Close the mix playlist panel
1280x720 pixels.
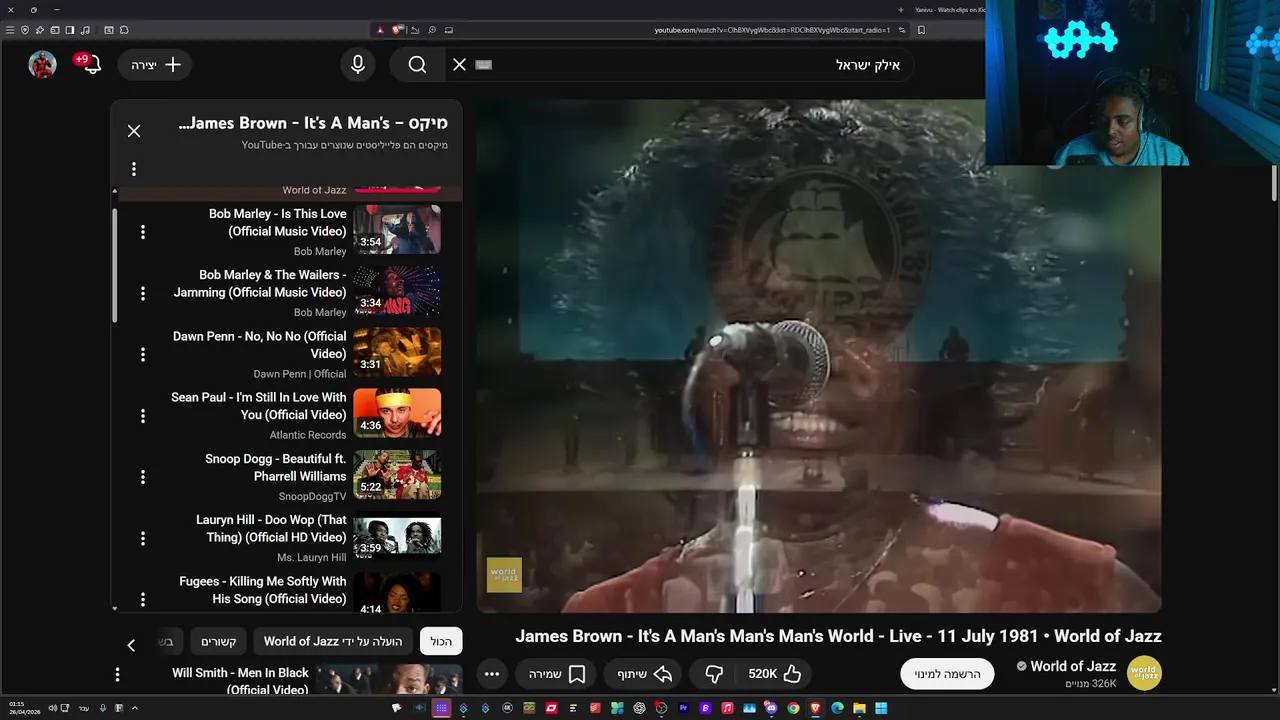[x=134, y=131]
